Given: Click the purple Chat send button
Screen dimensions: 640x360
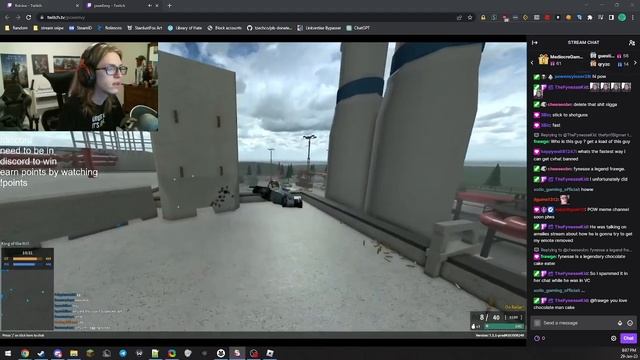Looking at the screenshot, I should pyautogui.click(x=628, y=338).
